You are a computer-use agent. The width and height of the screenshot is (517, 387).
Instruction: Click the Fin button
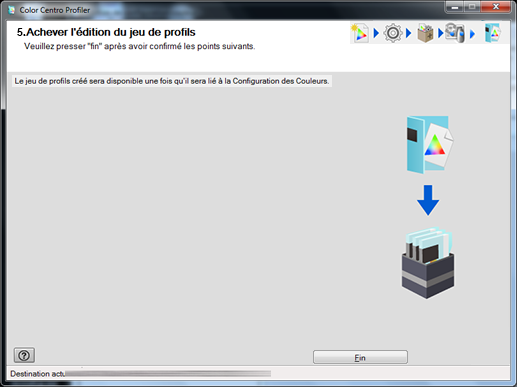pos(360,357)
